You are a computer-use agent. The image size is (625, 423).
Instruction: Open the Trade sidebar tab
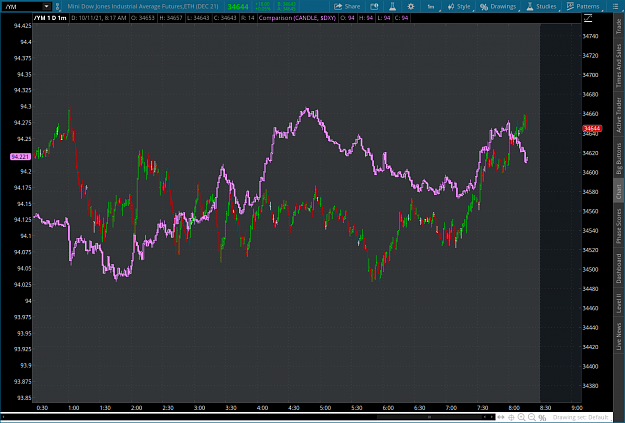click(x=619, y=26)
